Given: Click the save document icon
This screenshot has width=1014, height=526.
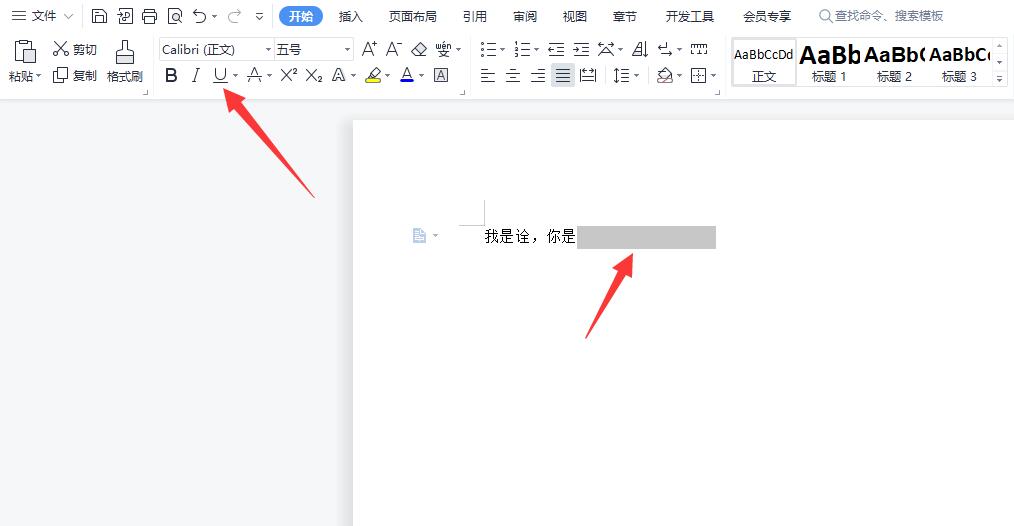Looking at the screenshot, I should click(x=99, y=16).
